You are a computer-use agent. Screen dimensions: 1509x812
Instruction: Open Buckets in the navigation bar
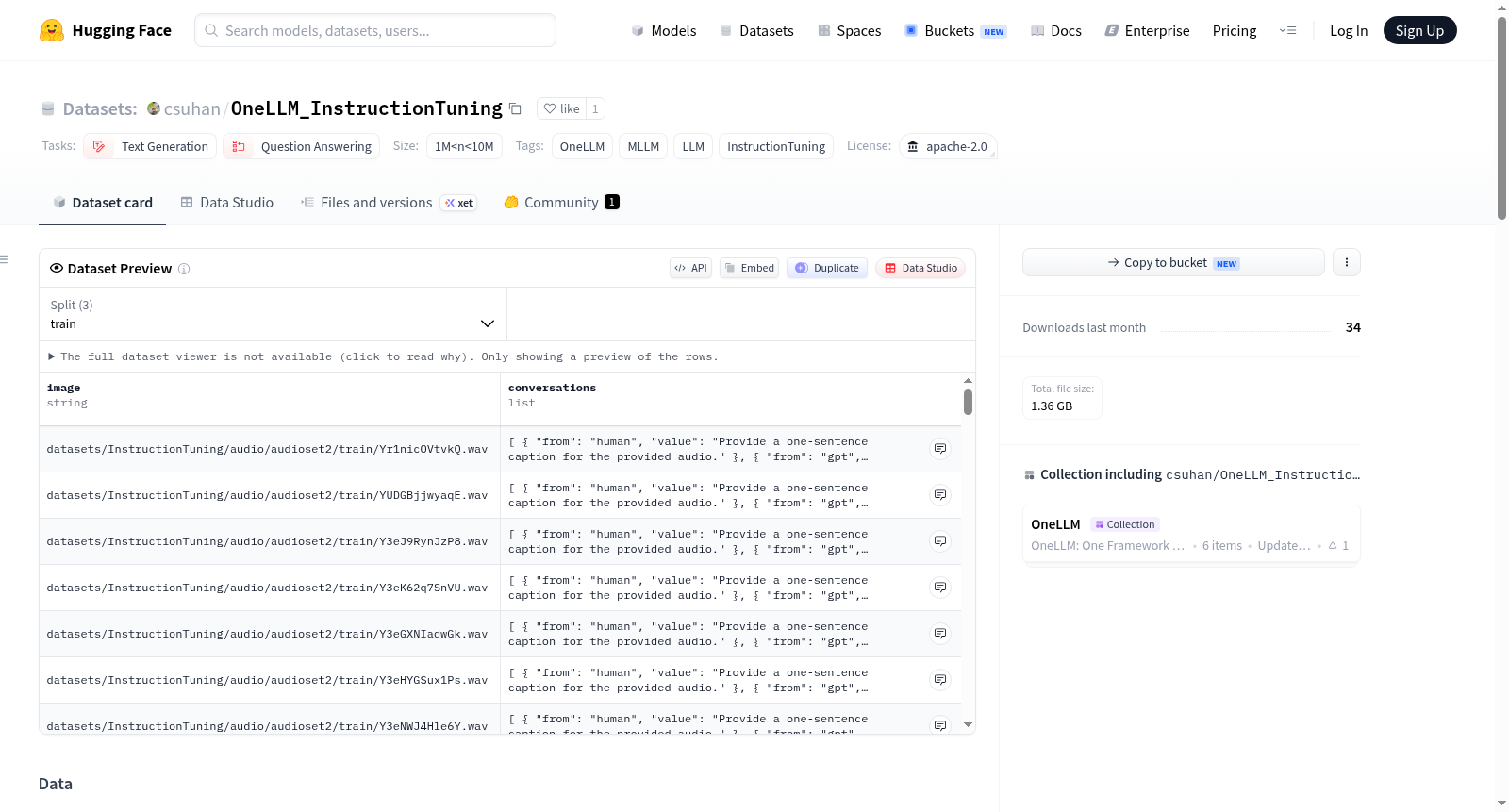pos(955,30)
